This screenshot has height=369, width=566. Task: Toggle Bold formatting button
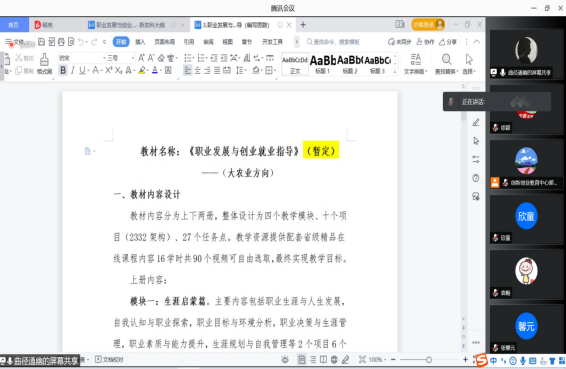[63, 70]
